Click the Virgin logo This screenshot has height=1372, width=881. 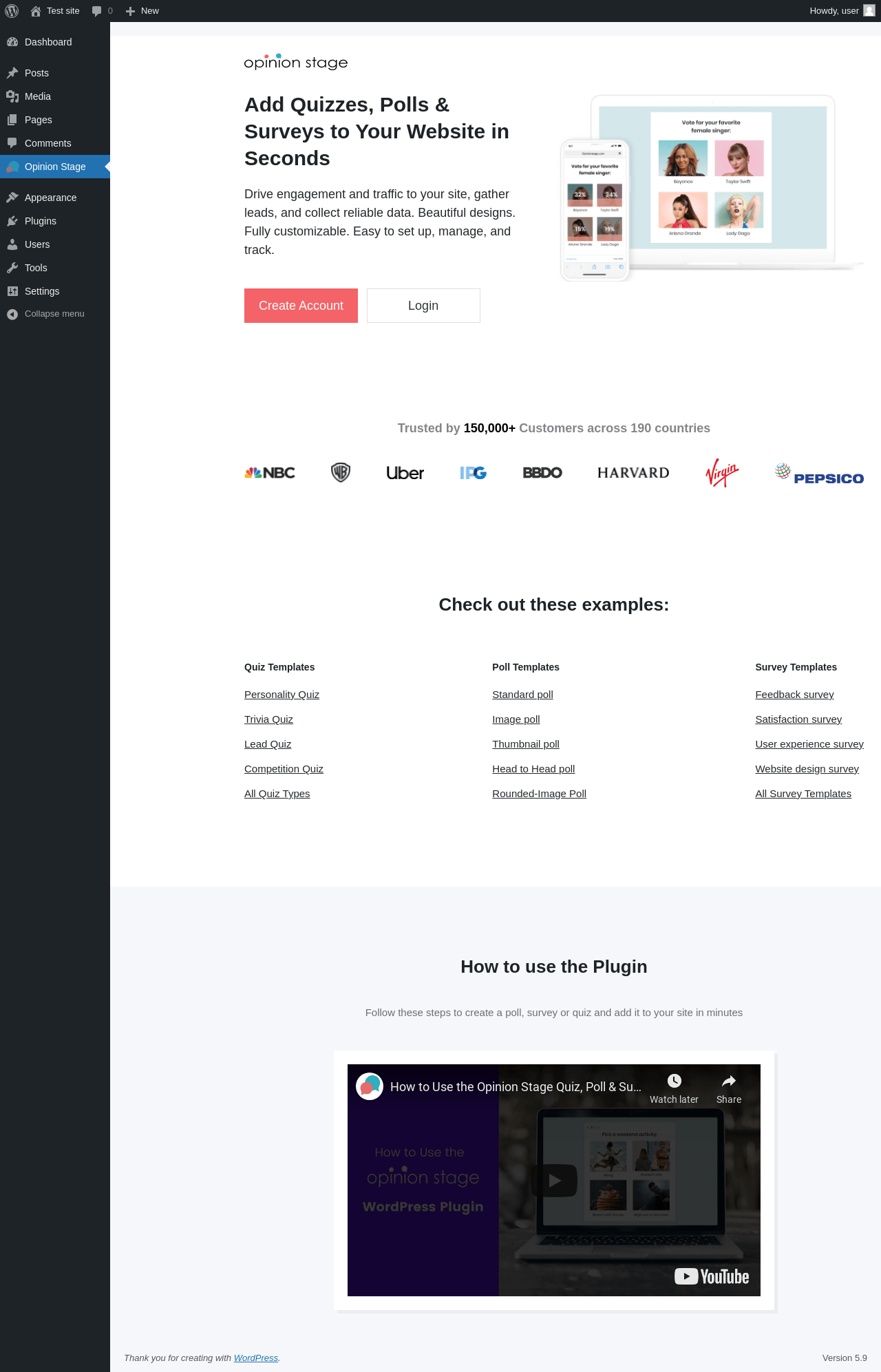(722, 473)
